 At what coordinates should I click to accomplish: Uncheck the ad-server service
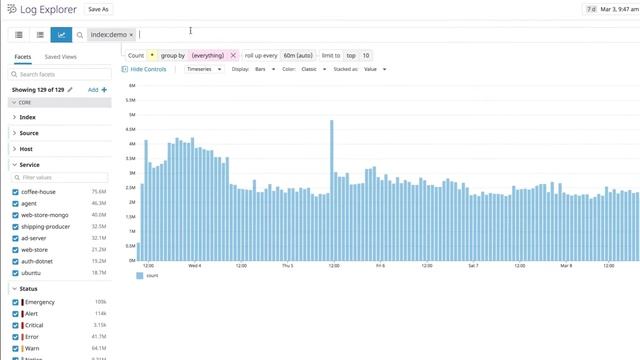coord(16,238)
